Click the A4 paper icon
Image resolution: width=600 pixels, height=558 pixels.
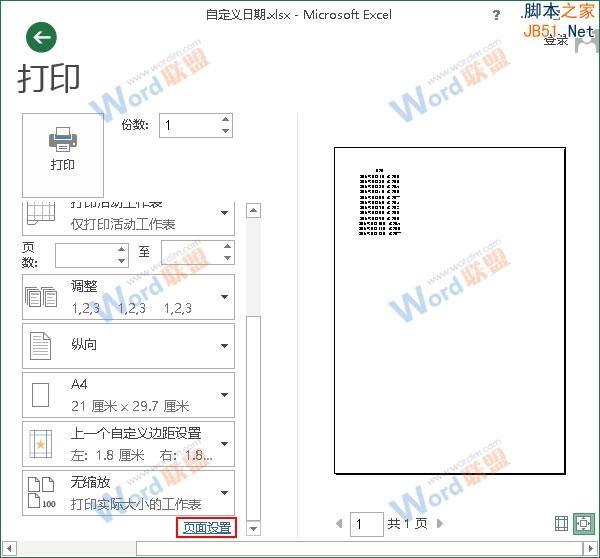40,395
